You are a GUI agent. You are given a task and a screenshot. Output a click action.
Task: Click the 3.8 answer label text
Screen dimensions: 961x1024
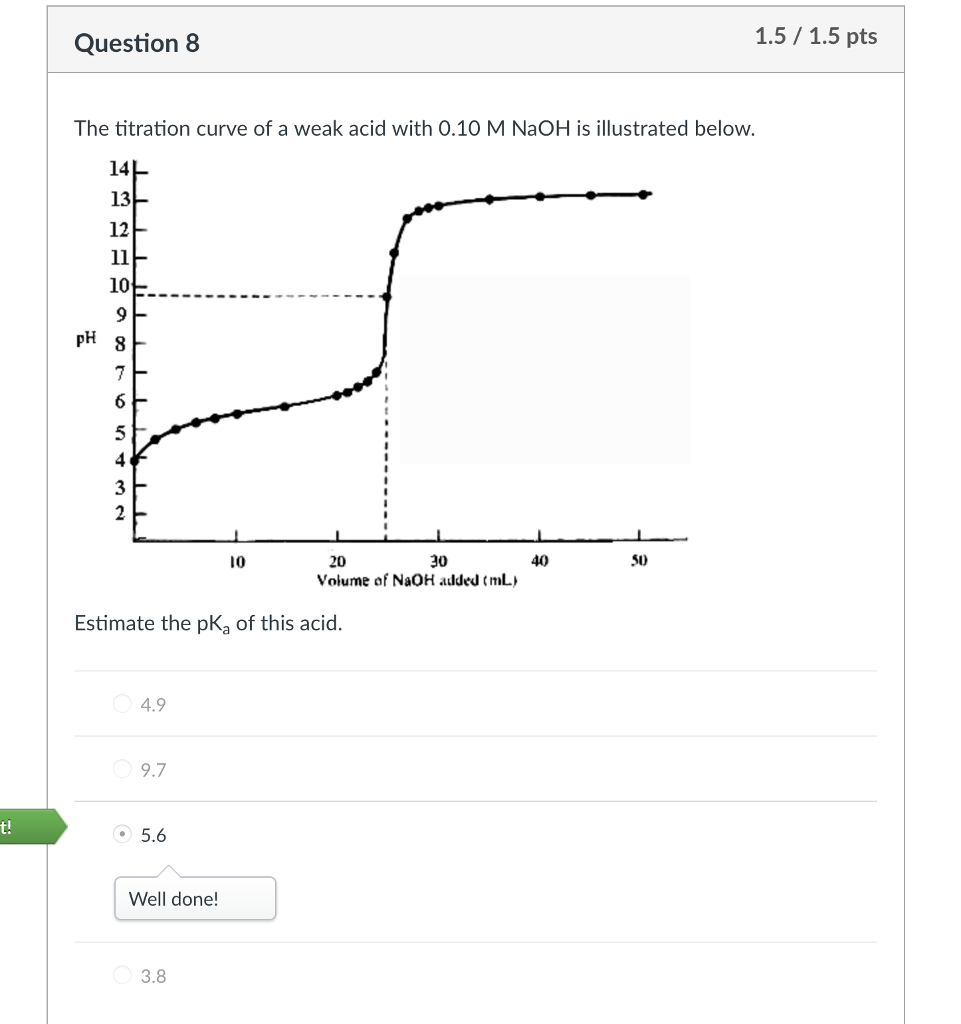coord(153,976)
